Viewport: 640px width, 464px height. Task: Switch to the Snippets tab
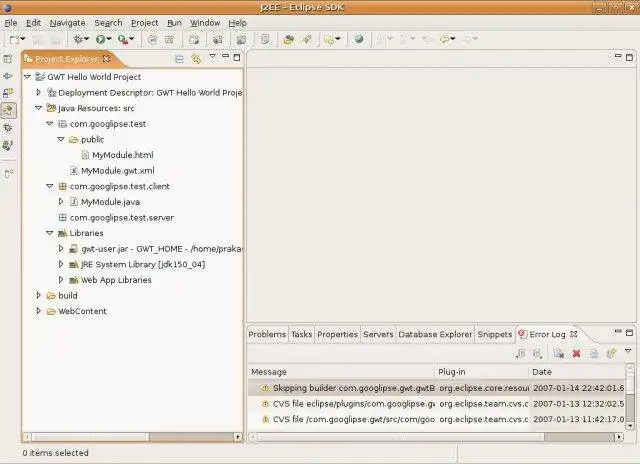pos(495,334)
